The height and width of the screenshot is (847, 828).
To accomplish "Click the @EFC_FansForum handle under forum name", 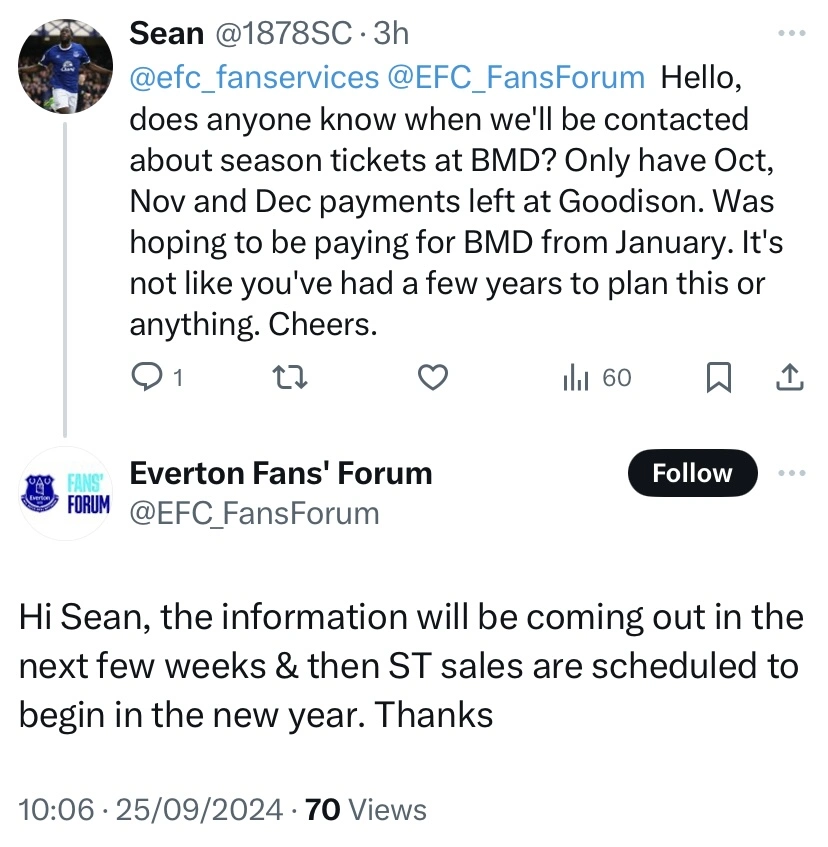I will click(x=255, y=513).
